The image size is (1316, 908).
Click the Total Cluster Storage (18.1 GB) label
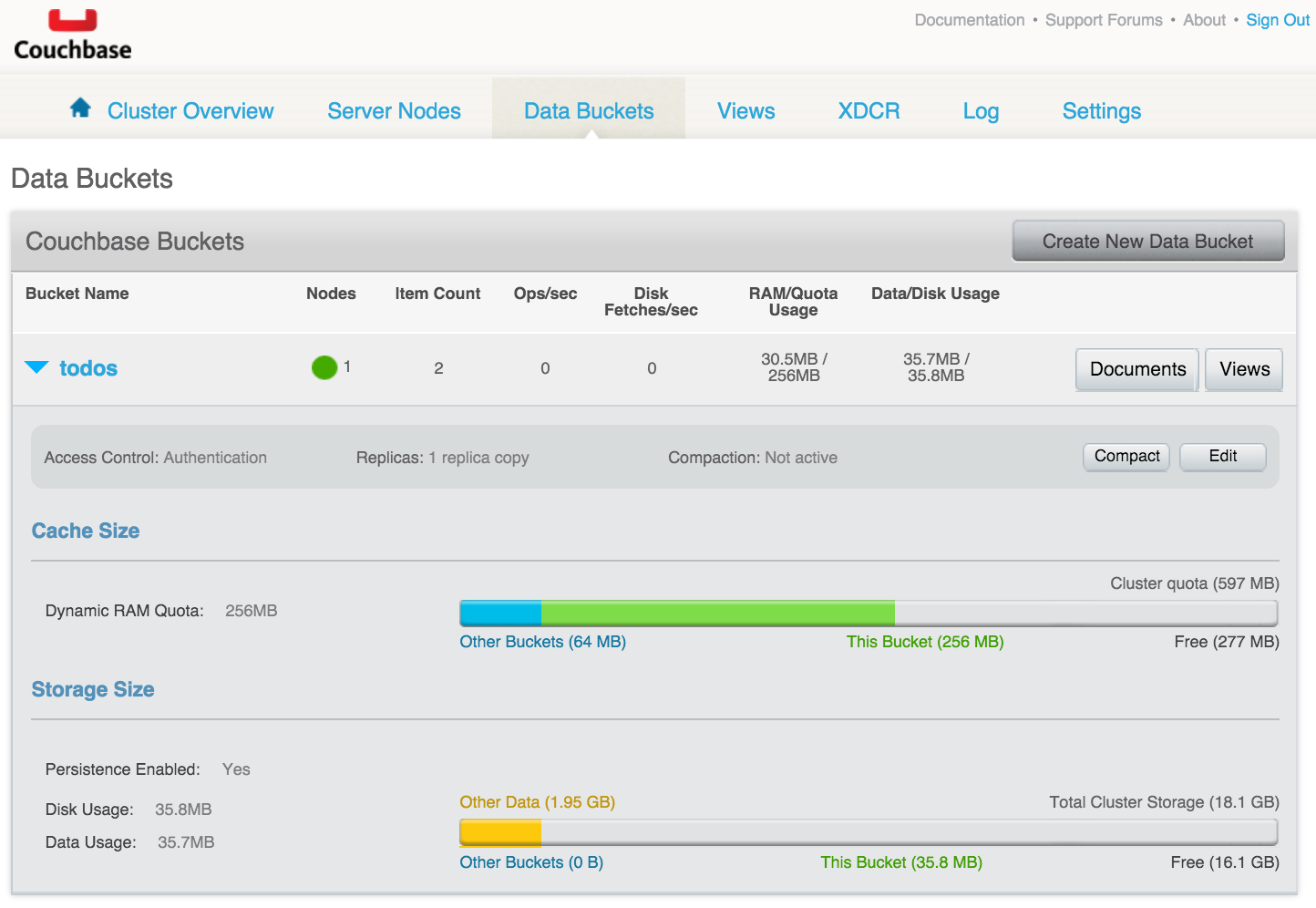pyautogui.click(x=1164, y=802)
